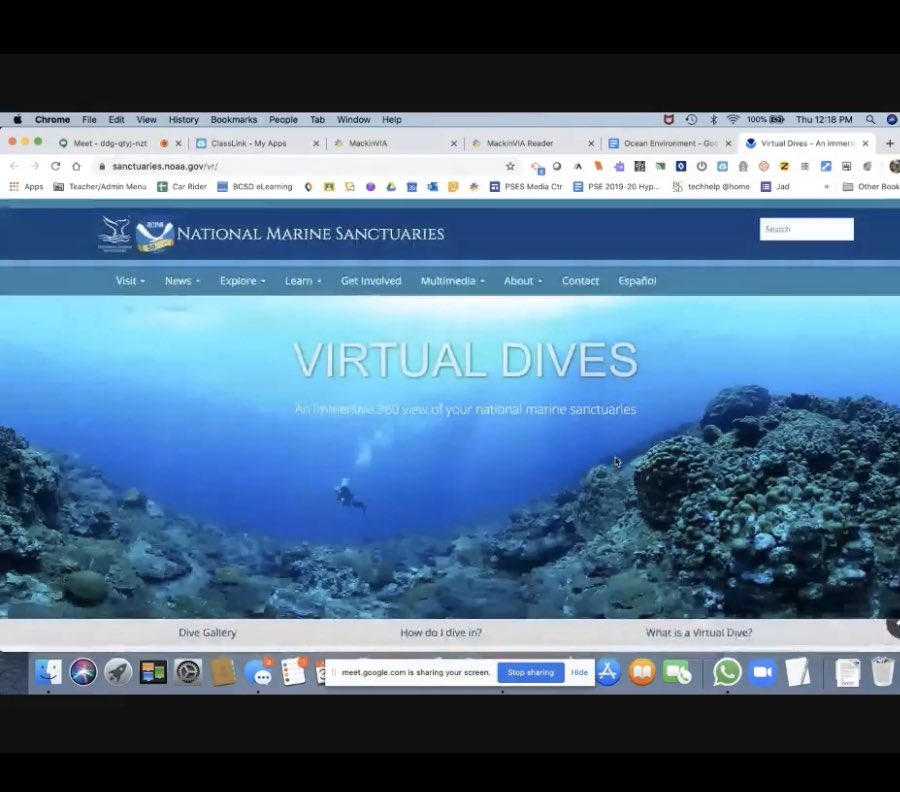900x792 pixels.
Task: Click the site Search input field
Action: [x=806, y=229]
